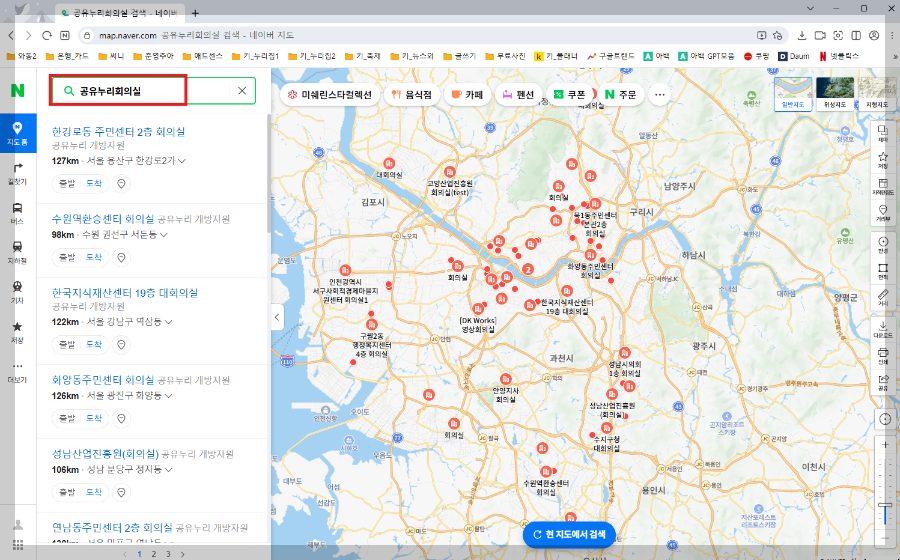Select the 쿠폰 category chip
Image resolution: width=900 pixels, height=560 pixels.
point(570,95)
